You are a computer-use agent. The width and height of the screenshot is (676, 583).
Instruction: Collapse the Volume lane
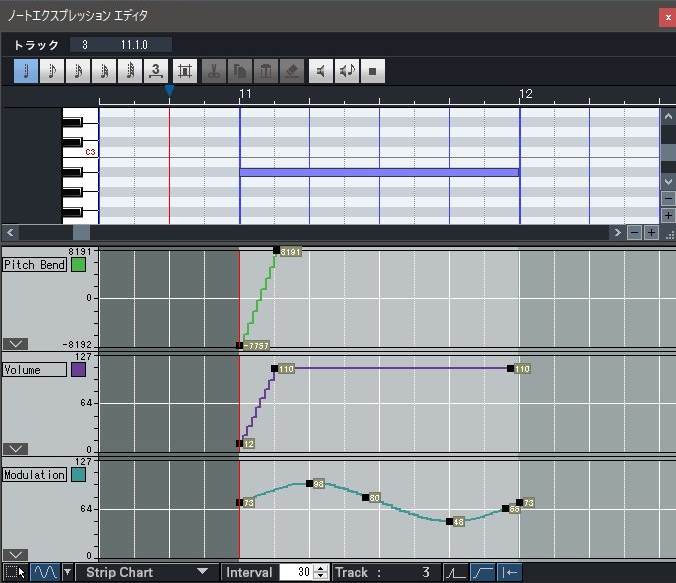click(14, 449)
